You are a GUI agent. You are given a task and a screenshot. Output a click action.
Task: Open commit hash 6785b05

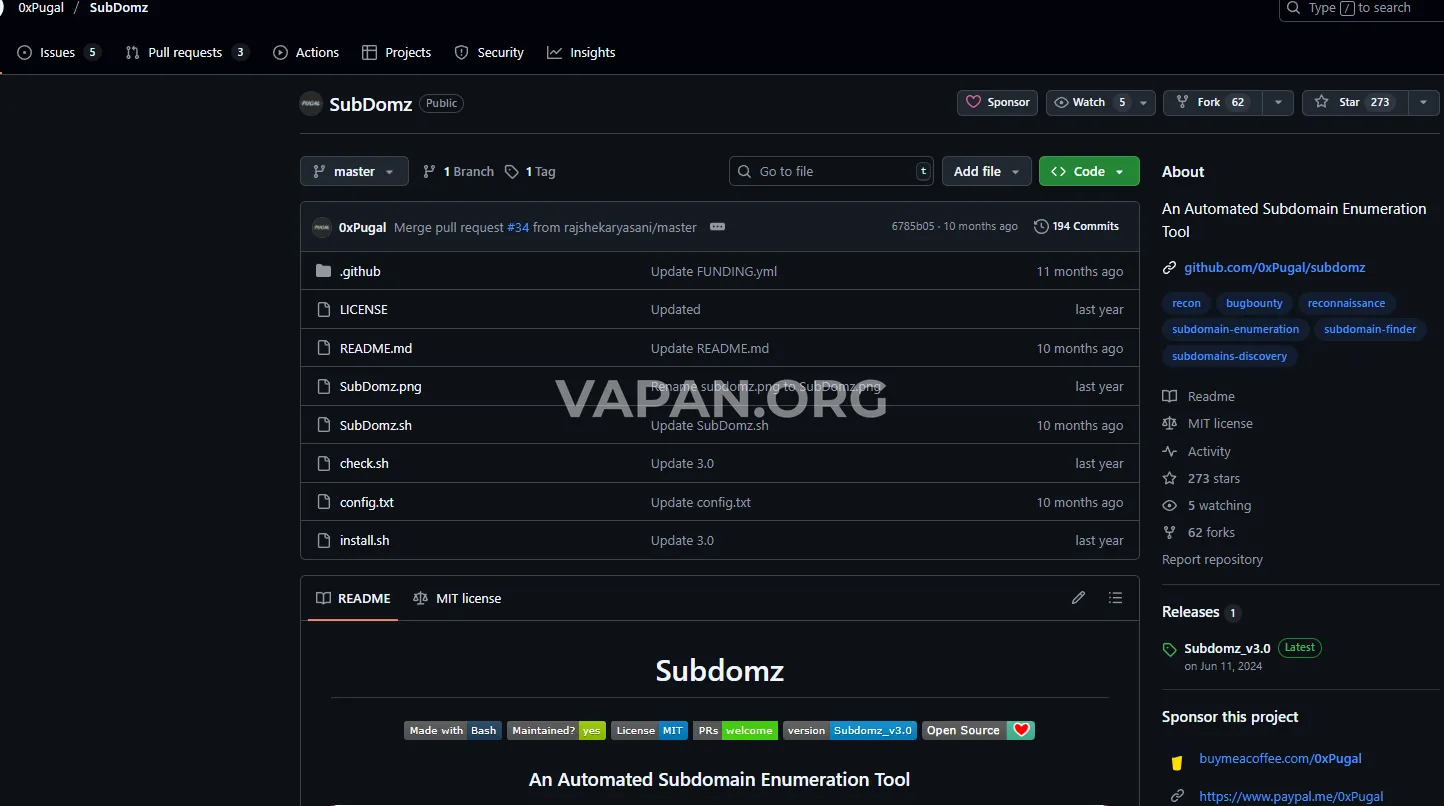coord(913,227)
